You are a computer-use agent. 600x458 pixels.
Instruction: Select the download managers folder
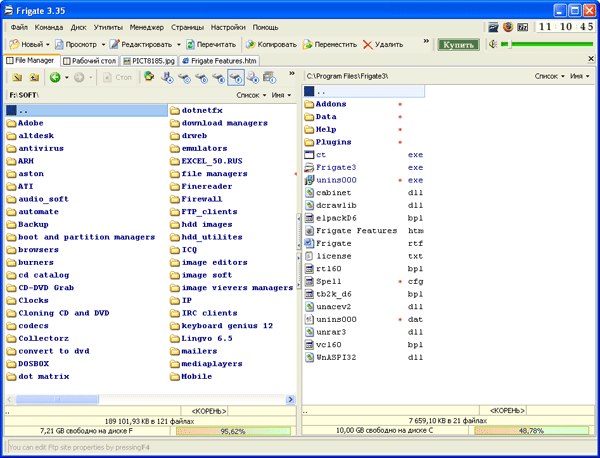(x=224, y=123)
